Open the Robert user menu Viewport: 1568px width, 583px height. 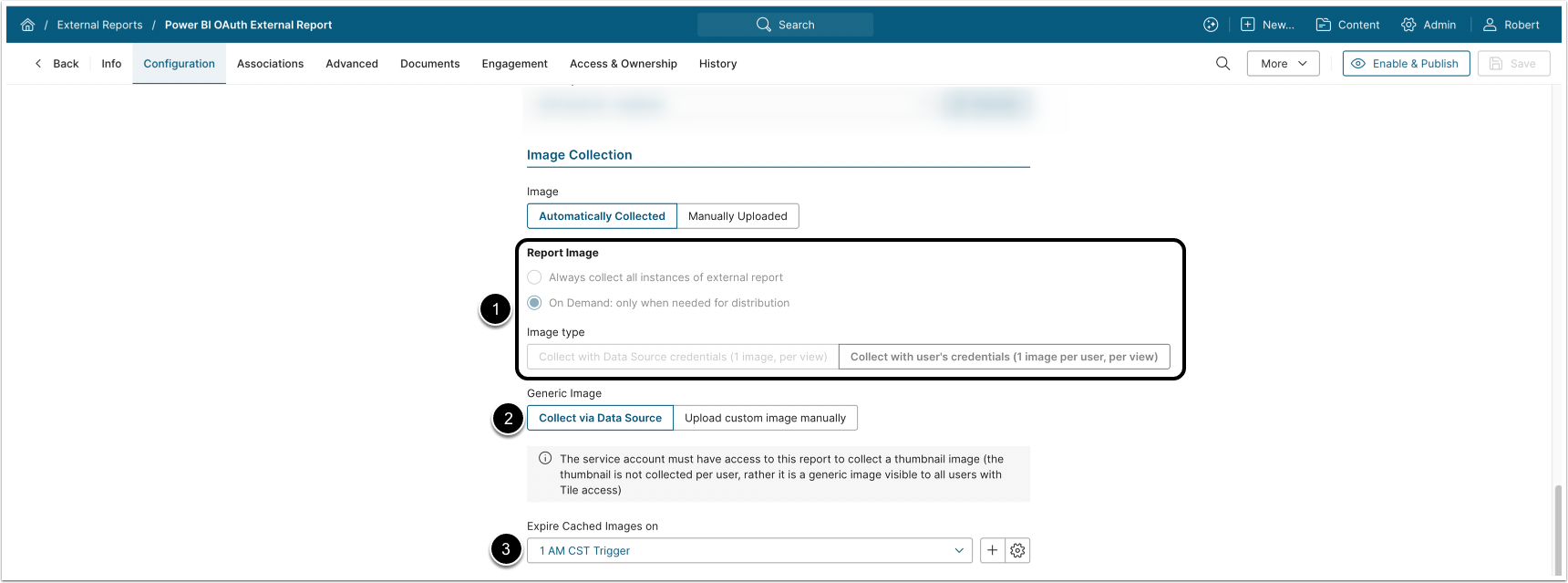coord(1511,25)
